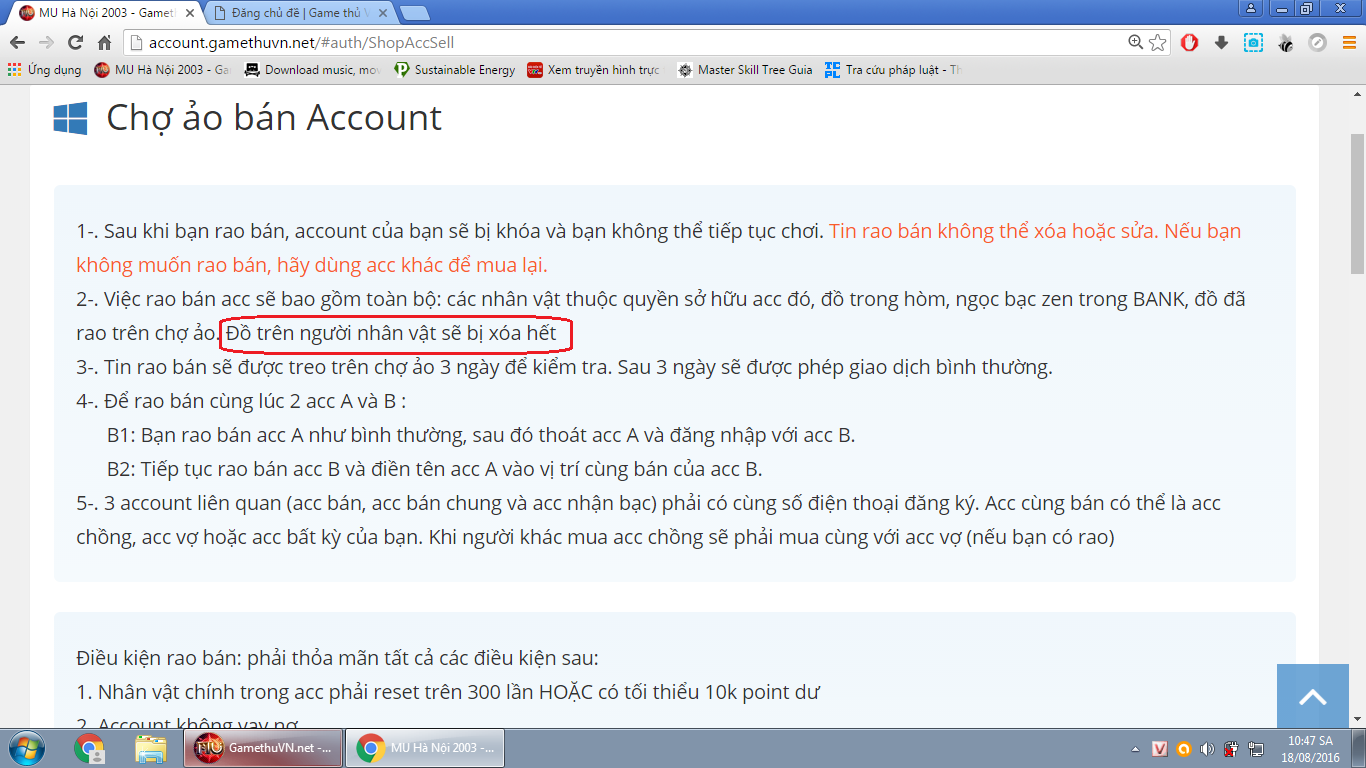This screenshot has width=1366, height=768.
Task: Click the browser back arrow
Action: (17, 43)
